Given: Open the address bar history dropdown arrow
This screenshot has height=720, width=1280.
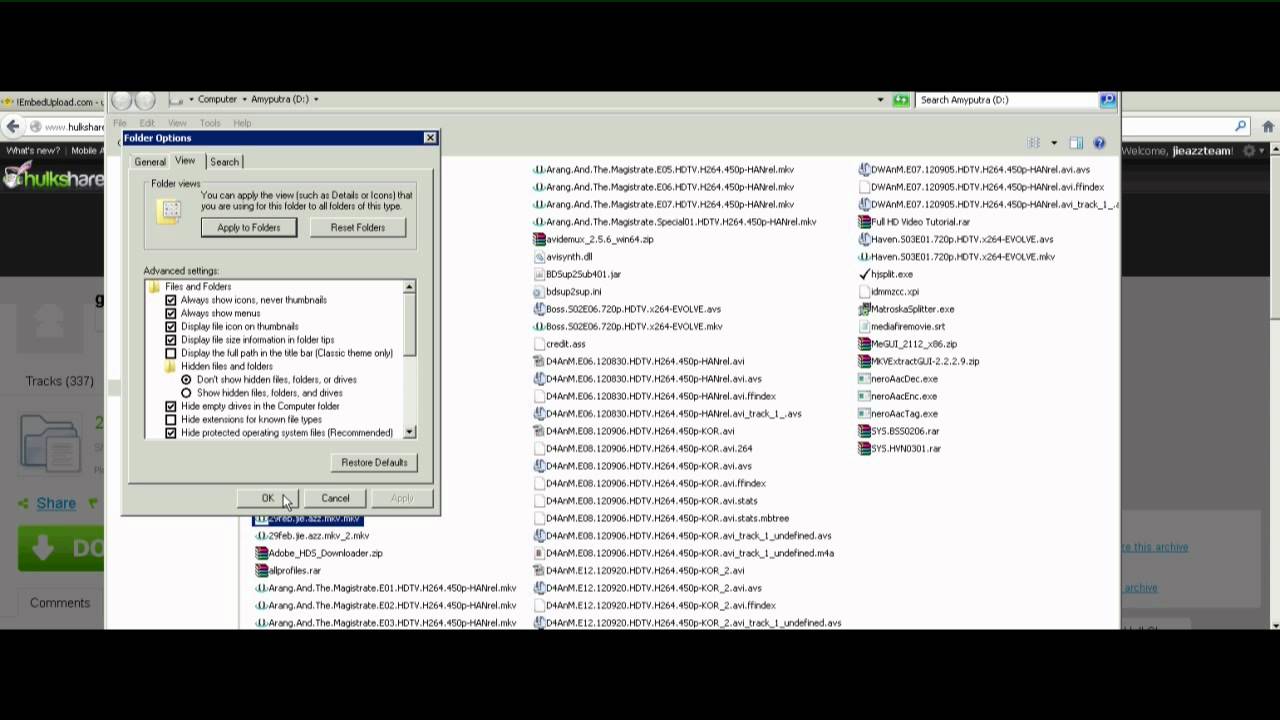Looking at the screenshot, I should [x=880, y=100].
